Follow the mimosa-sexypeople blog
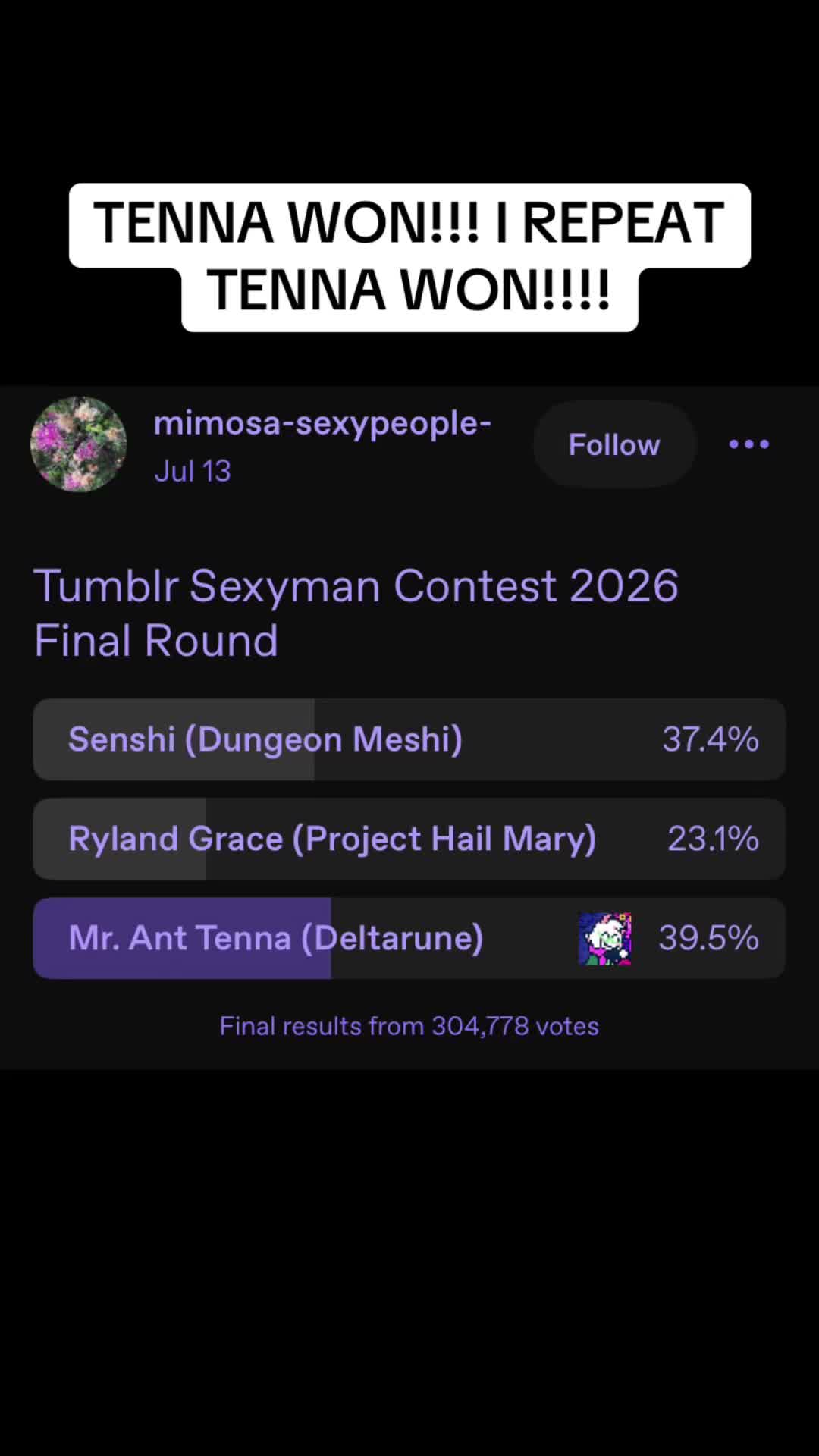Screen dimensions: 819x1456 click(x=614, y=444)
